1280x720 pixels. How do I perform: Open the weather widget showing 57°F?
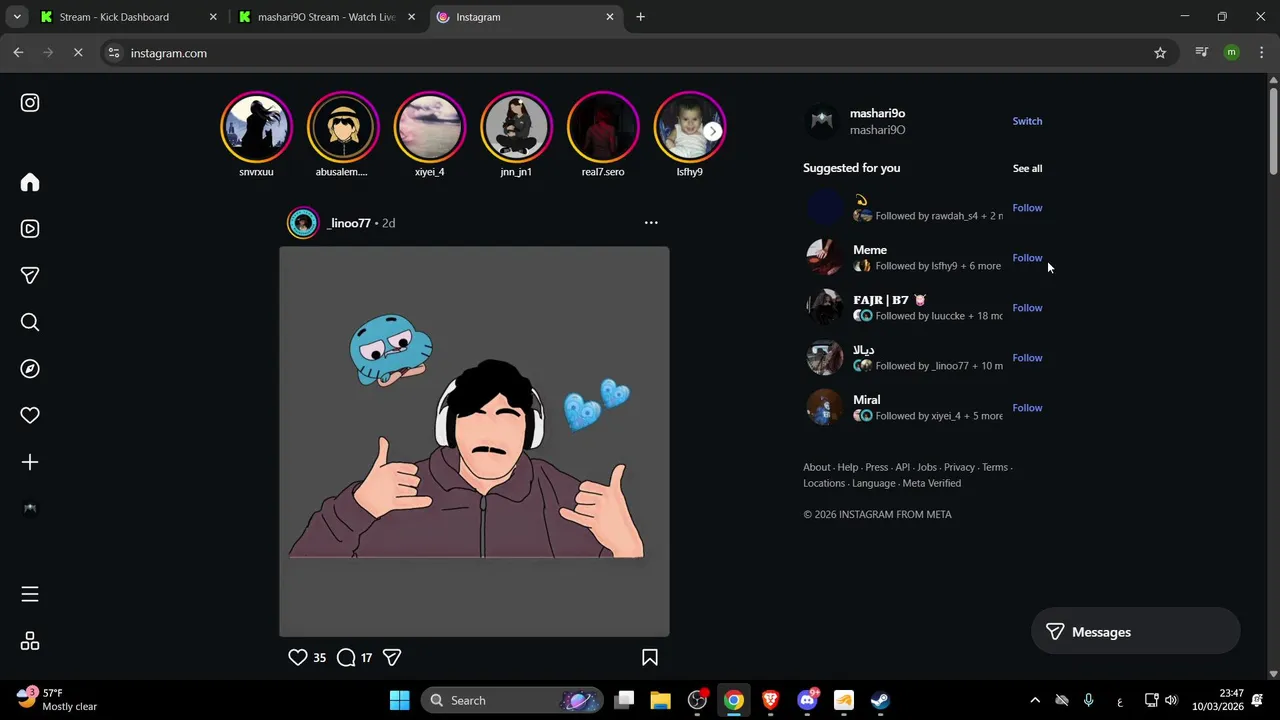[58, 700]
